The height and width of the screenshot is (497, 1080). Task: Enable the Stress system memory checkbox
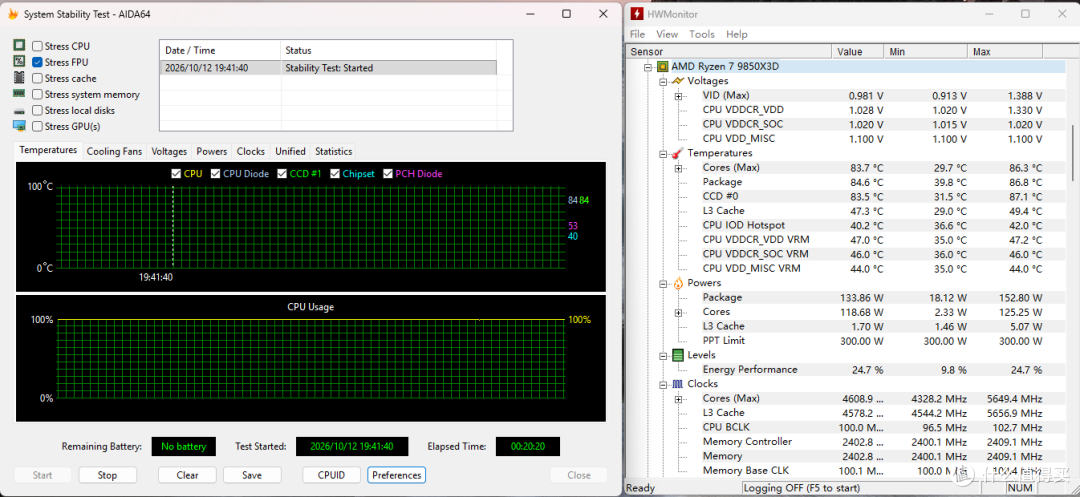pos(37,94)
